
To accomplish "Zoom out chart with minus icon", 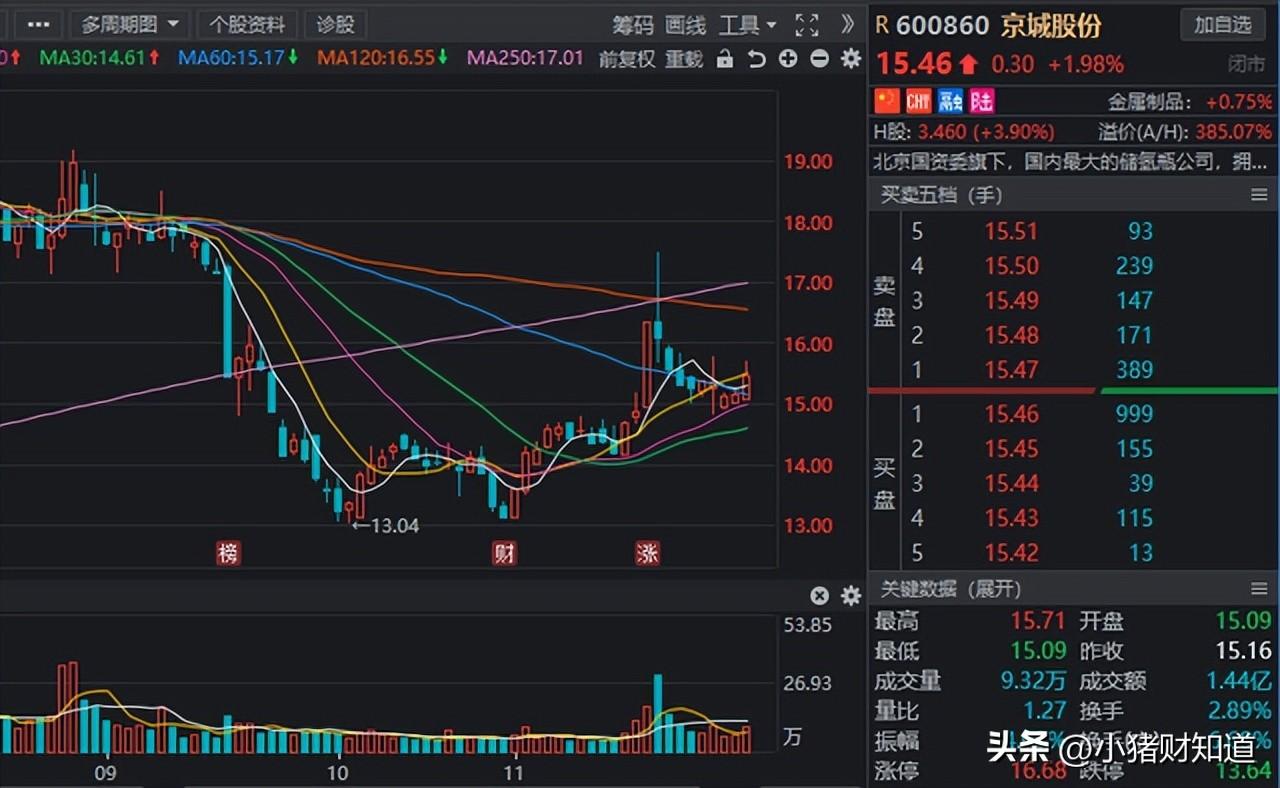I will [819, 59].
